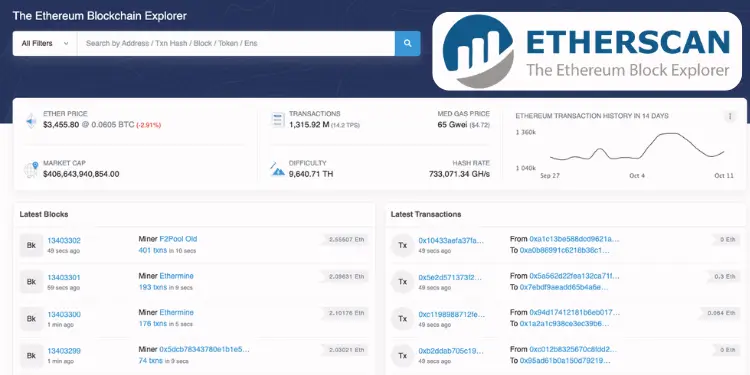
Task: Click the 2.55607 Eth block reward badge
Action: tap(346, 239)
